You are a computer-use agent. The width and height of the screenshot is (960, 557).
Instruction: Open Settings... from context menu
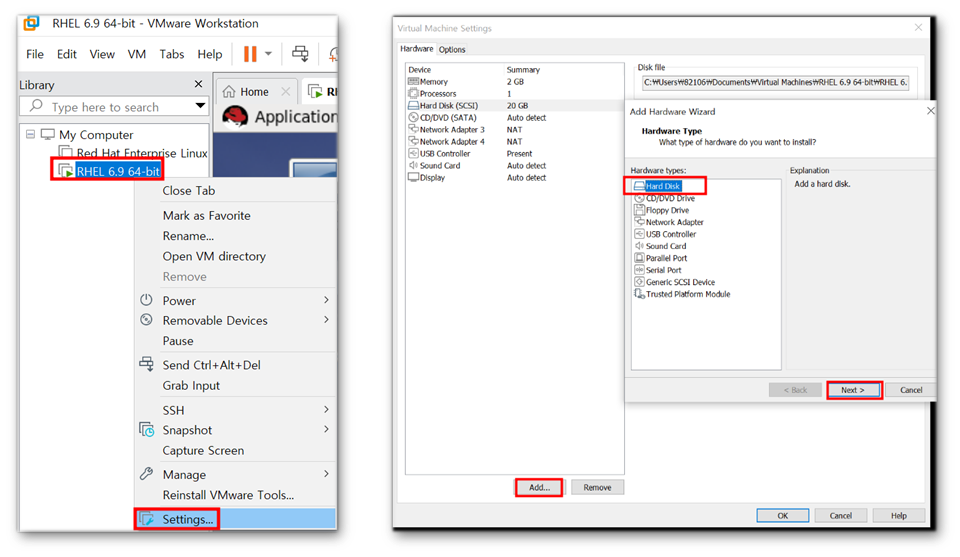click(235, 519)
